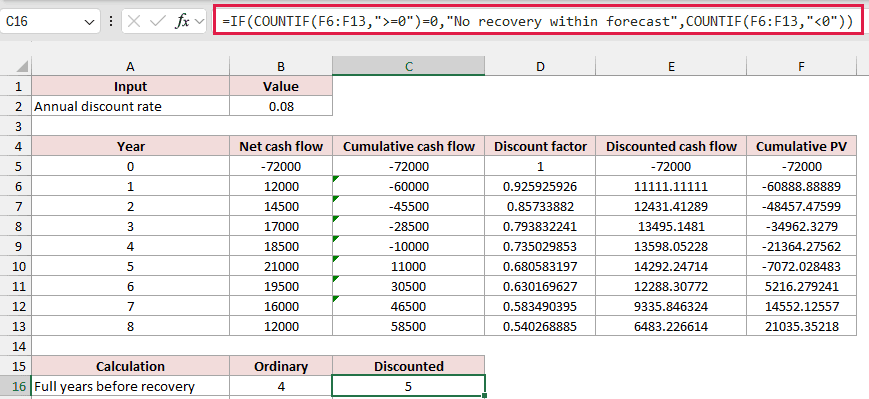Click the Input header cell
Screen dimensions: 869x399
(130, 86)
